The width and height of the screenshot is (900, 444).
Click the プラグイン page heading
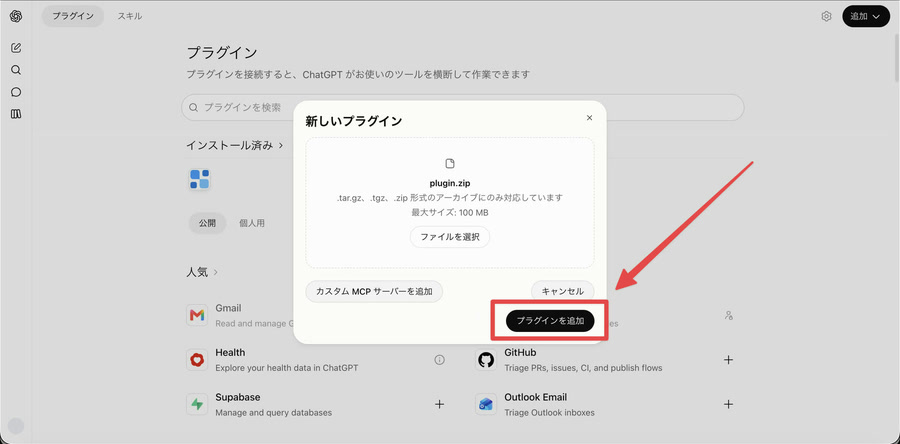[222, 53]
